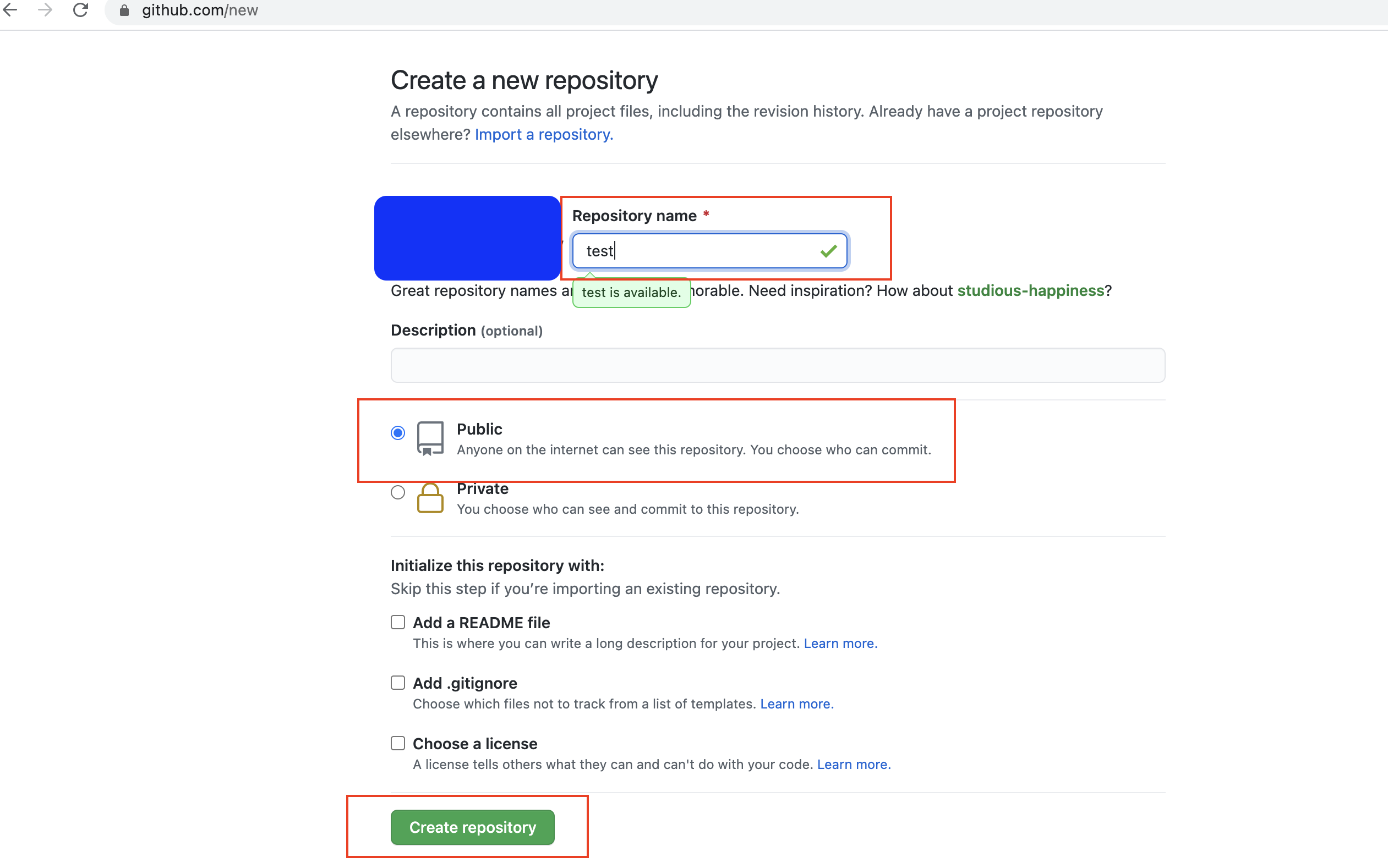Click the green checkmark in name field
The width and height of the screenshot is (1388, 868).
click(828, 251)
